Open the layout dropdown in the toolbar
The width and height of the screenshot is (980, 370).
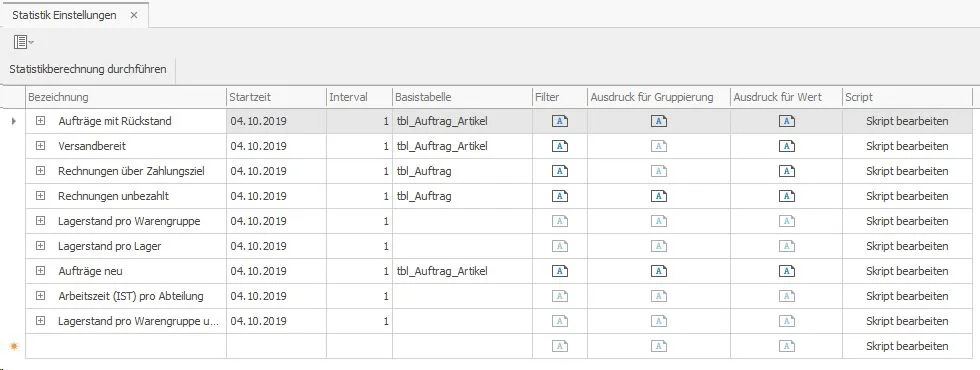tap(23, 42)
